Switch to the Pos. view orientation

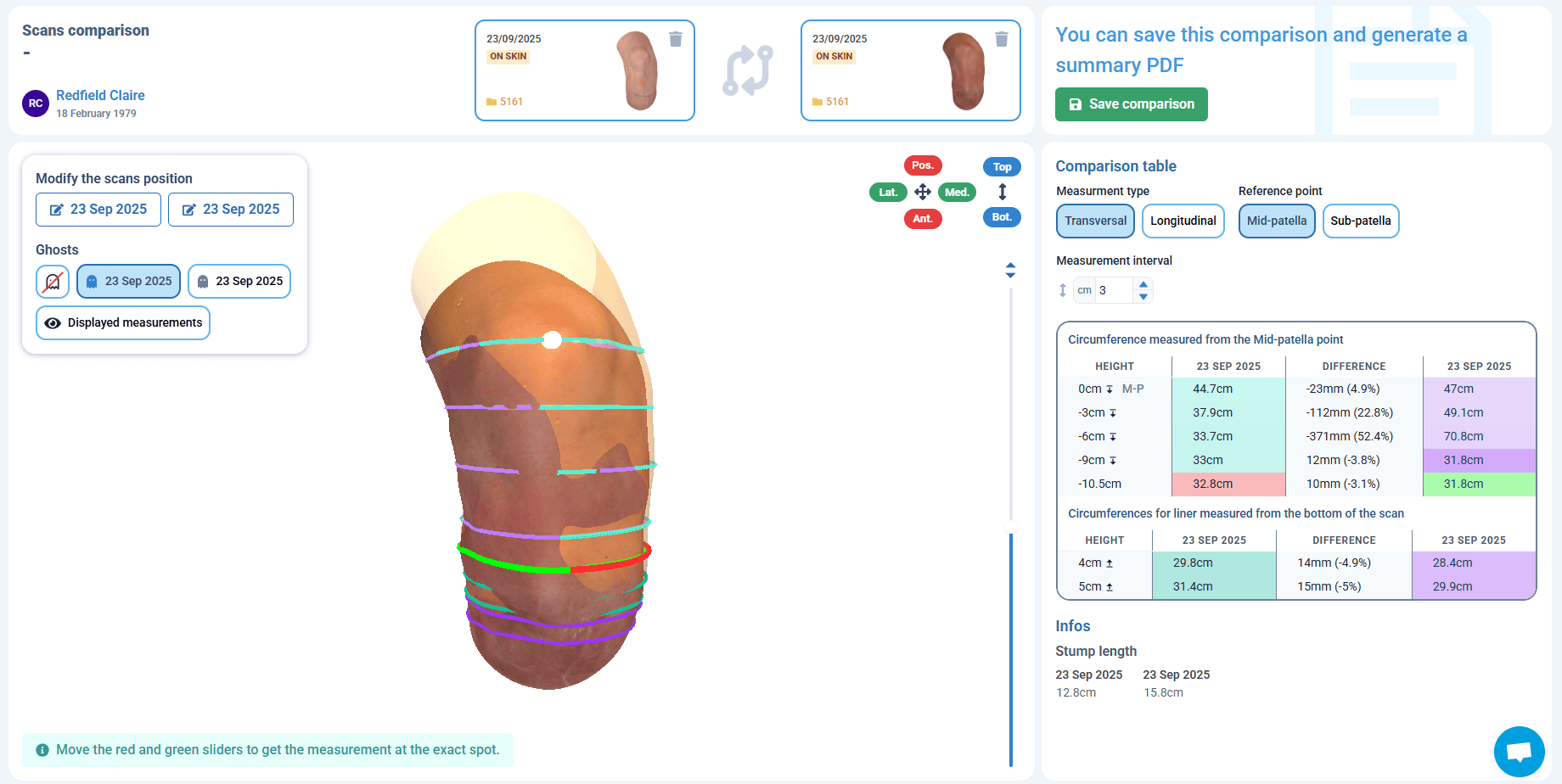[x=923, y=165]
